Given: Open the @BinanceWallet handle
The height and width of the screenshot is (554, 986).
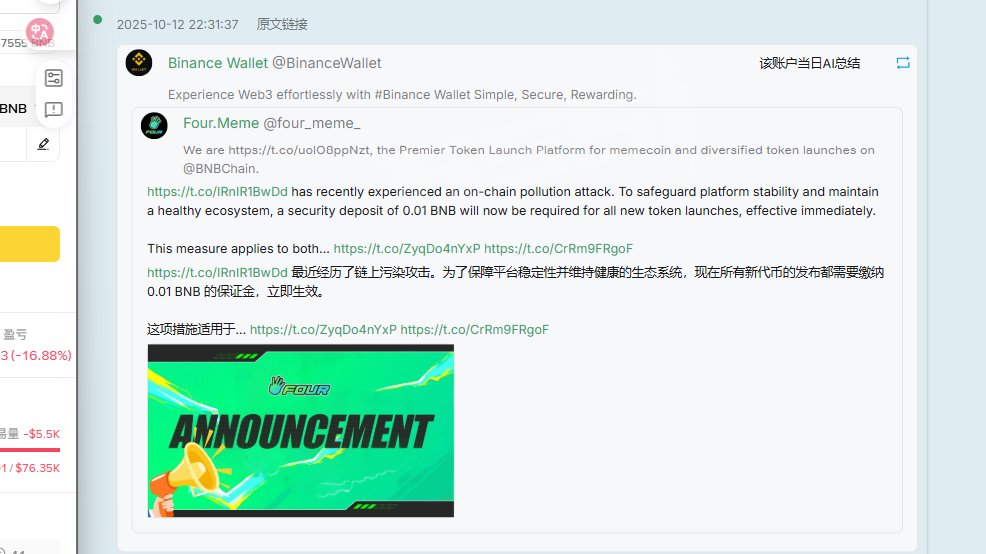Looking at the screenshot, I should click(x=326, y=63).
